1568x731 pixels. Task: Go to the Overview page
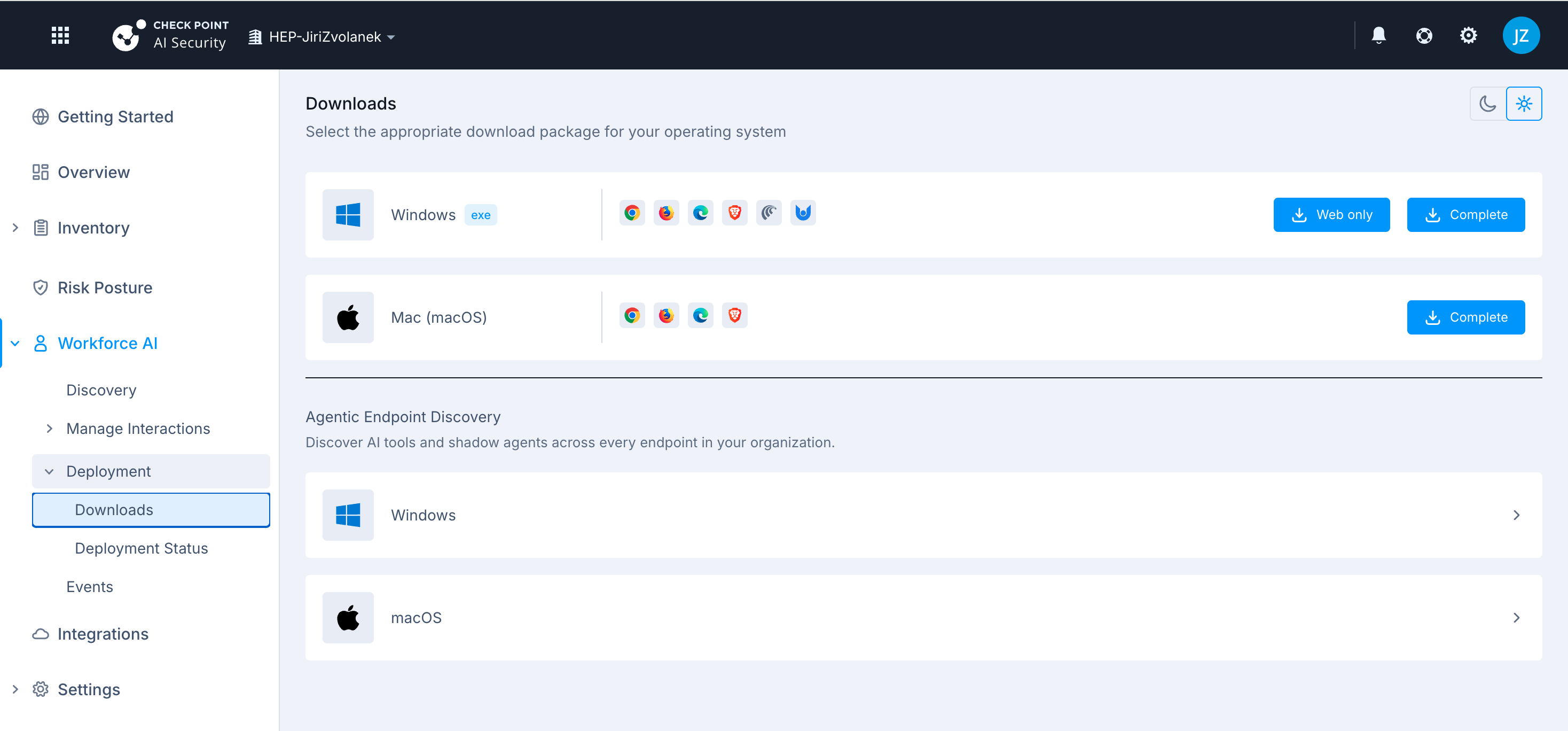(x=94, y=173)
